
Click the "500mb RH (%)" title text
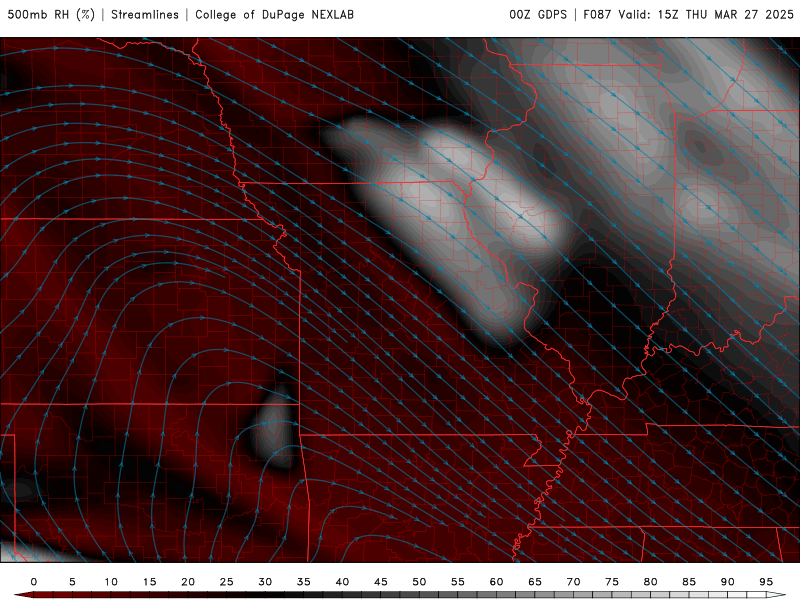coord(51,15)
